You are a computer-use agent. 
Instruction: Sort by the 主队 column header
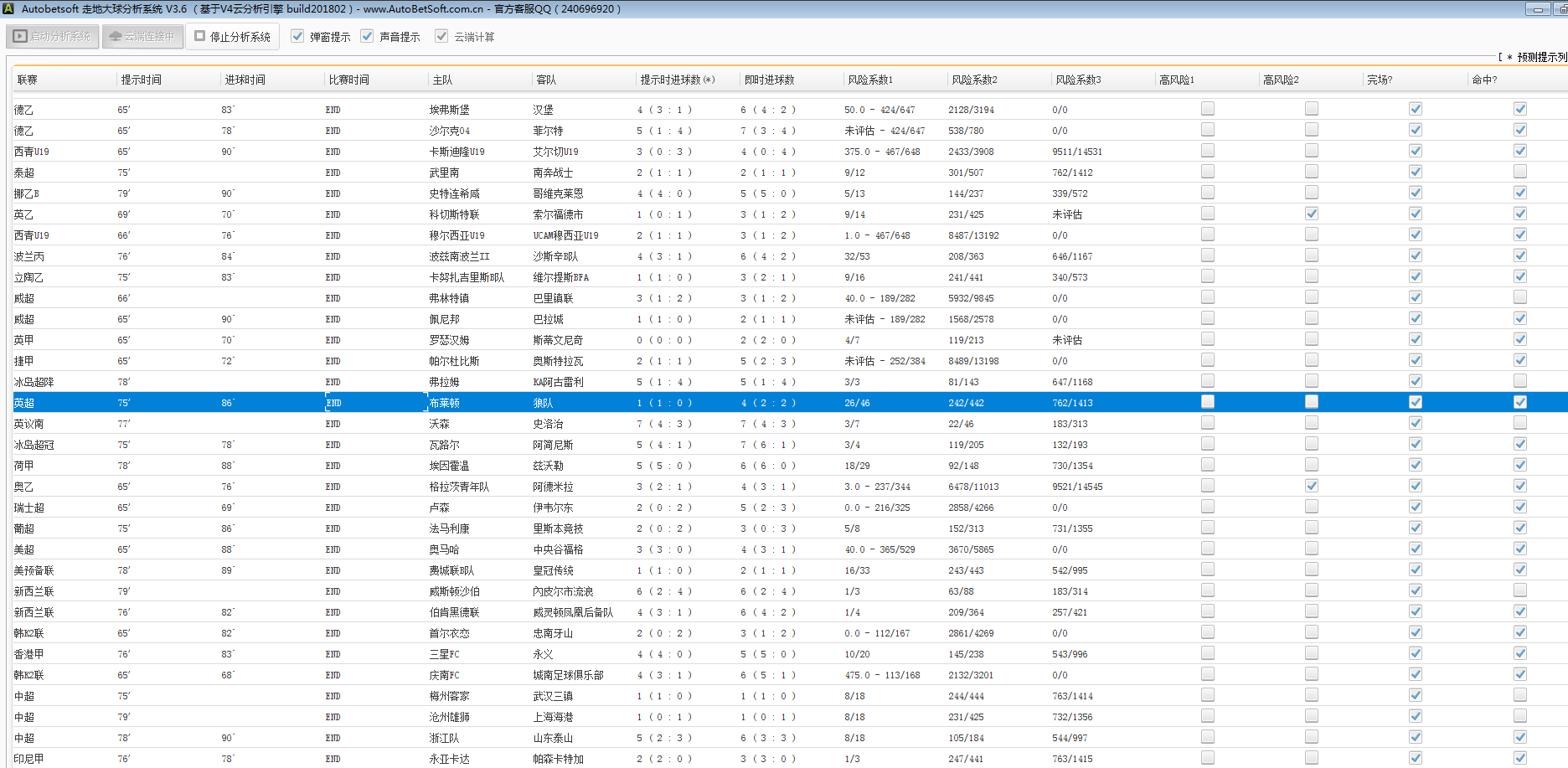click(442, 80)
